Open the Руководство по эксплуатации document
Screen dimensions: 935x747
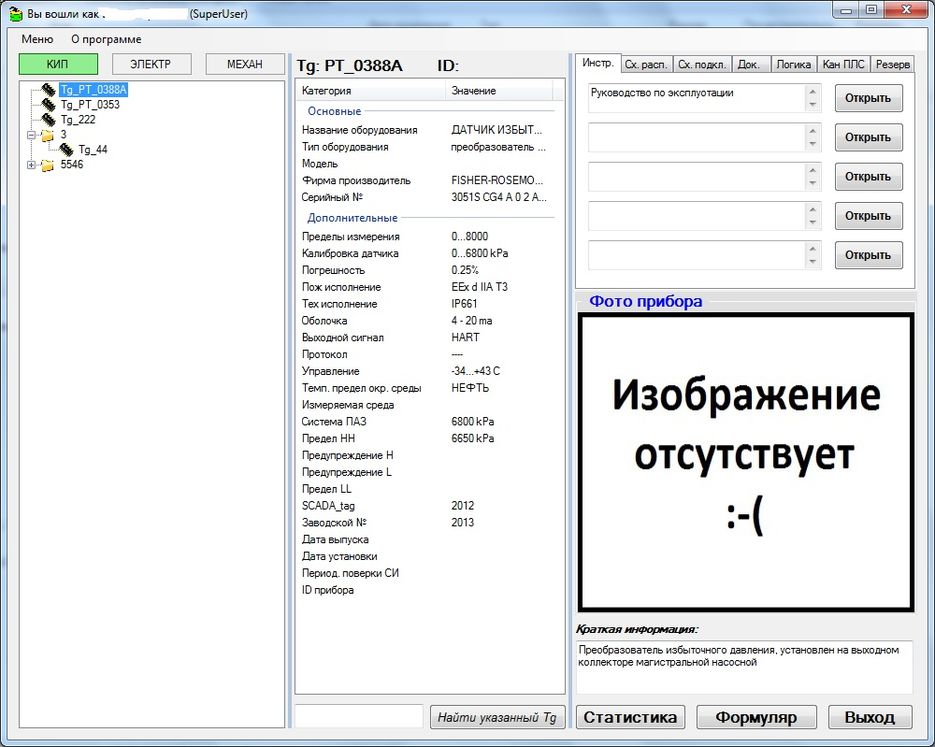[868, 98]
